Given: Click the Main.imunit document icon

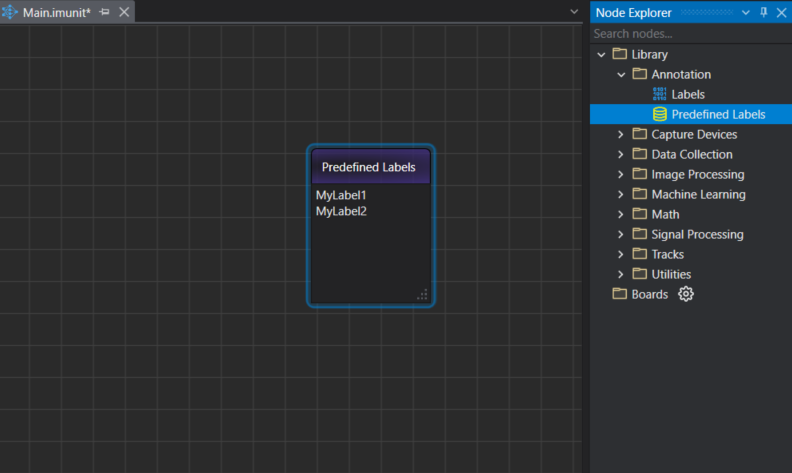Looking at the screenshot, I should tap(10, 12).
